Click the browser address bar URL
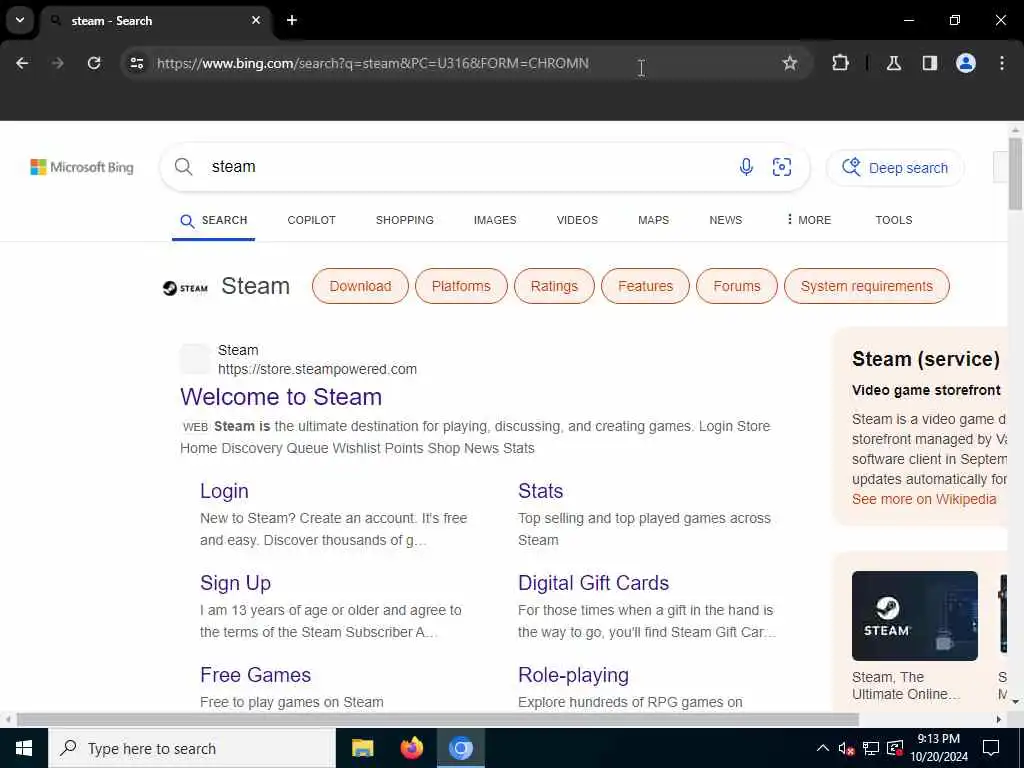1024x768 pixels. pyautogui.click(x=373, y=63)
